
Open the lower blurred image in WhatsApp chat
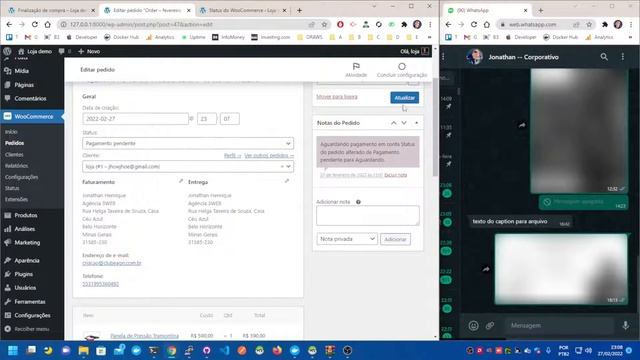(561, 269)
